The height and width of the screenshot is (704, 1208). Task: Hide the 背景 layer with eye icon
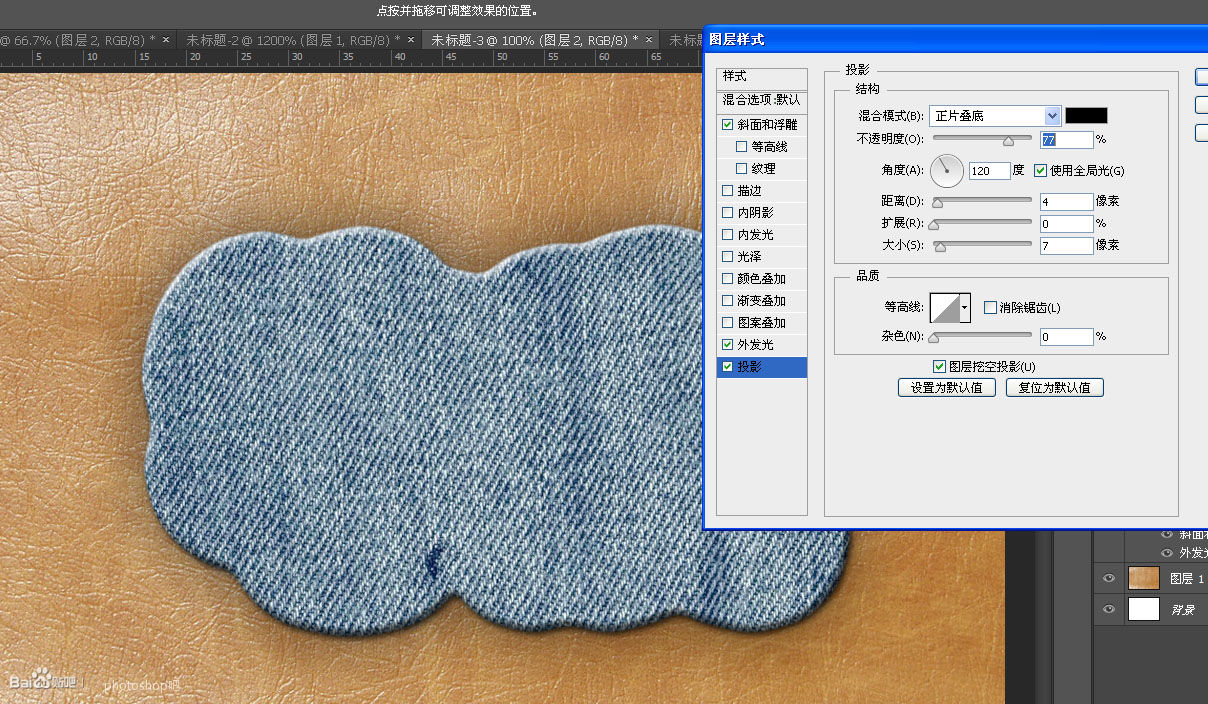point(1108,609)
